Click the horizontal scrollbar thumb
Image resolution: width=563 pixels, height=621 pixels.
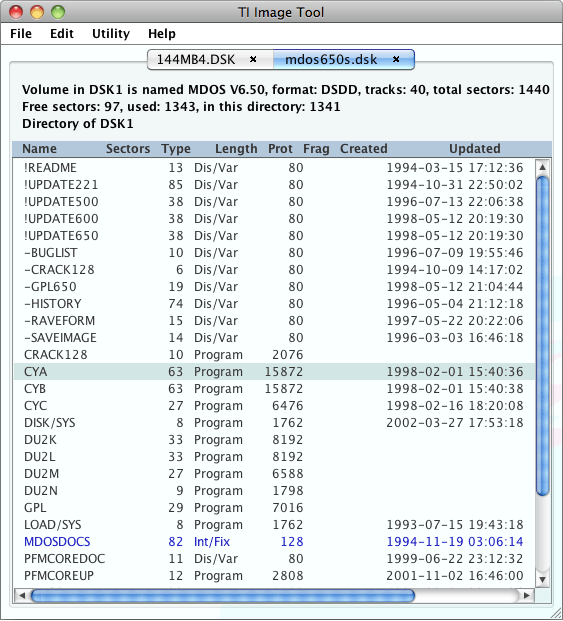point(223,595)
